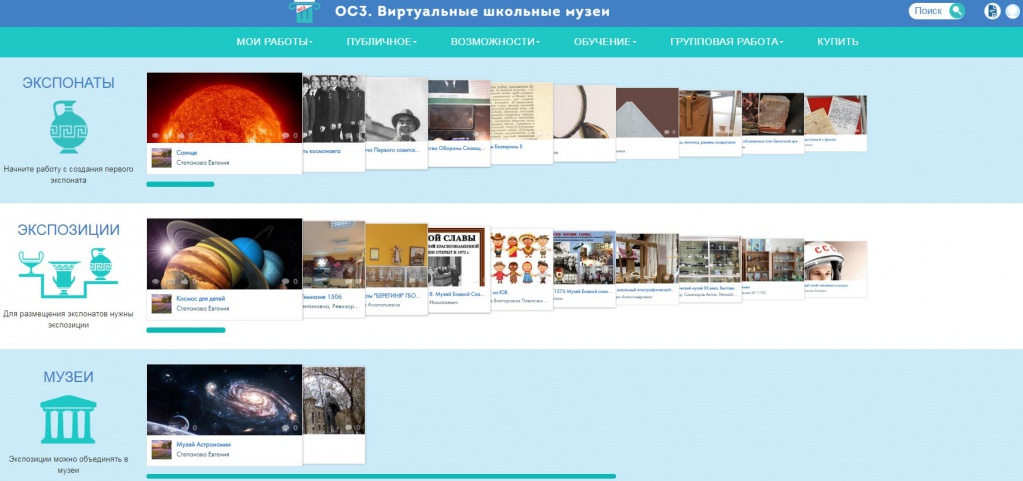Click the author avatar on Космос для детей card
This screenshot has width=1023, height=481.
[161, 303]
